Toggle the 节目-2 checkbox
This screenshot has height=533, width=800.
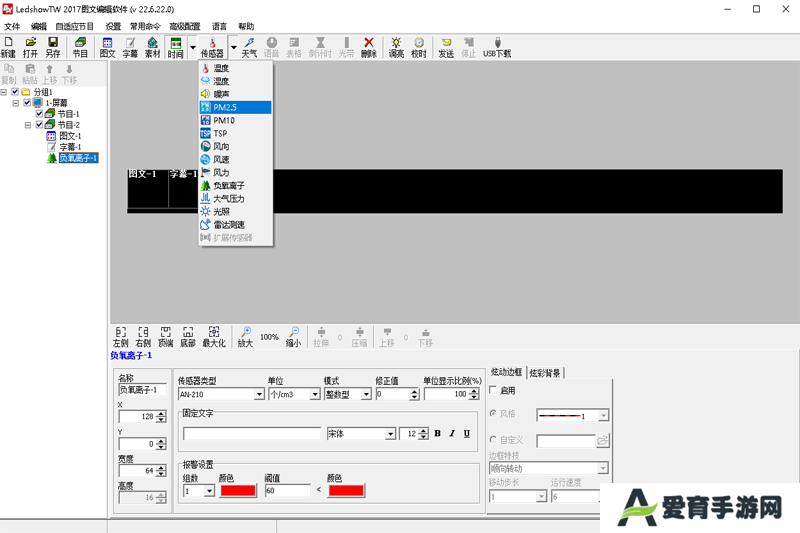pyautogui.click(x=39, y=124)
